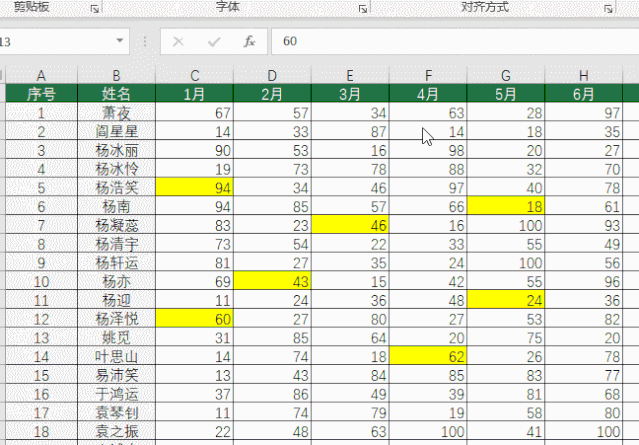Select the yellow cell with value 43
Viewport: 639px width, 445px height.
tap(273, 280)
